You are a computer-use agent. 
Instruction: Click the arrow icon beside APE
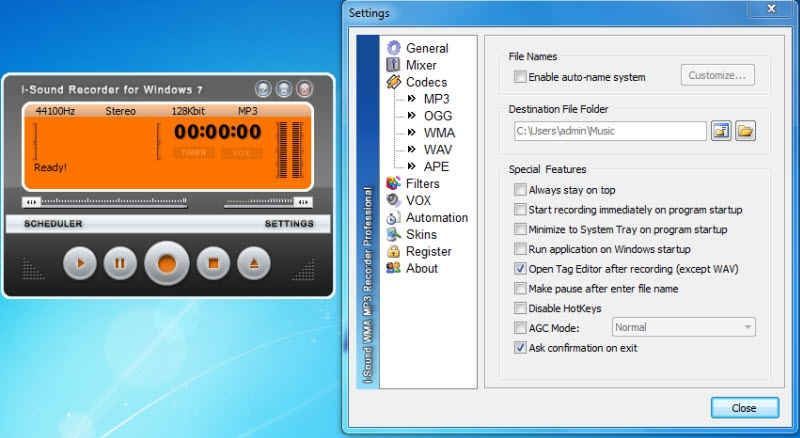tap(412, 166)
